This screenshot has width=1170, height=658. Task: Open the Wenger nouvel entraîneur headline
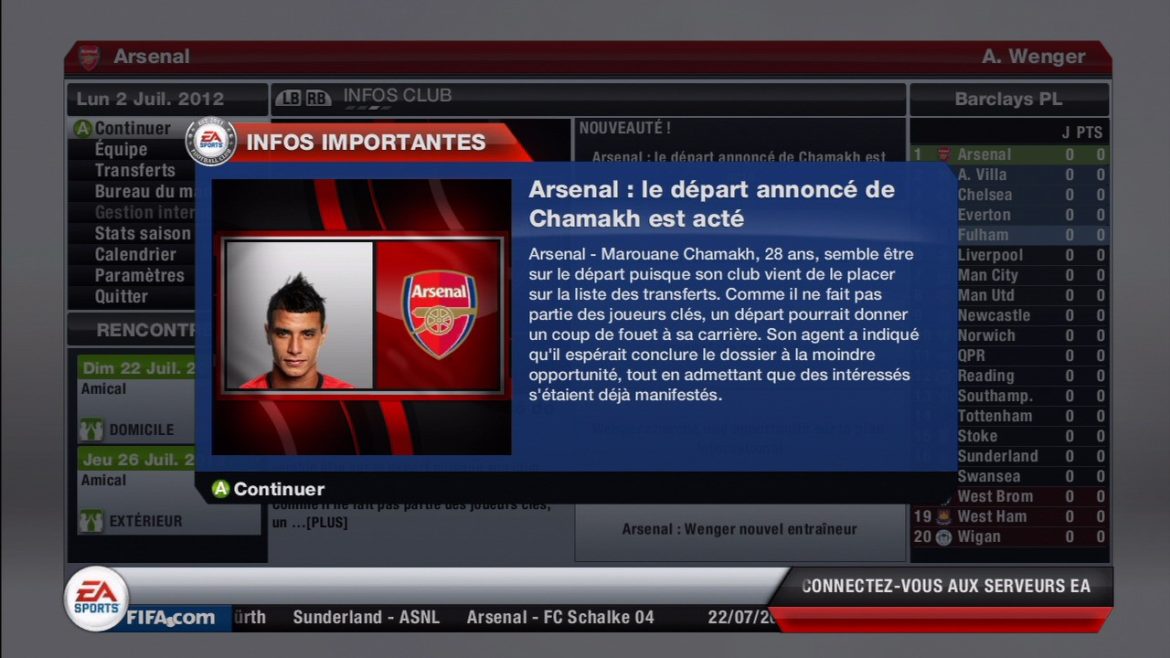coord(739,529)
